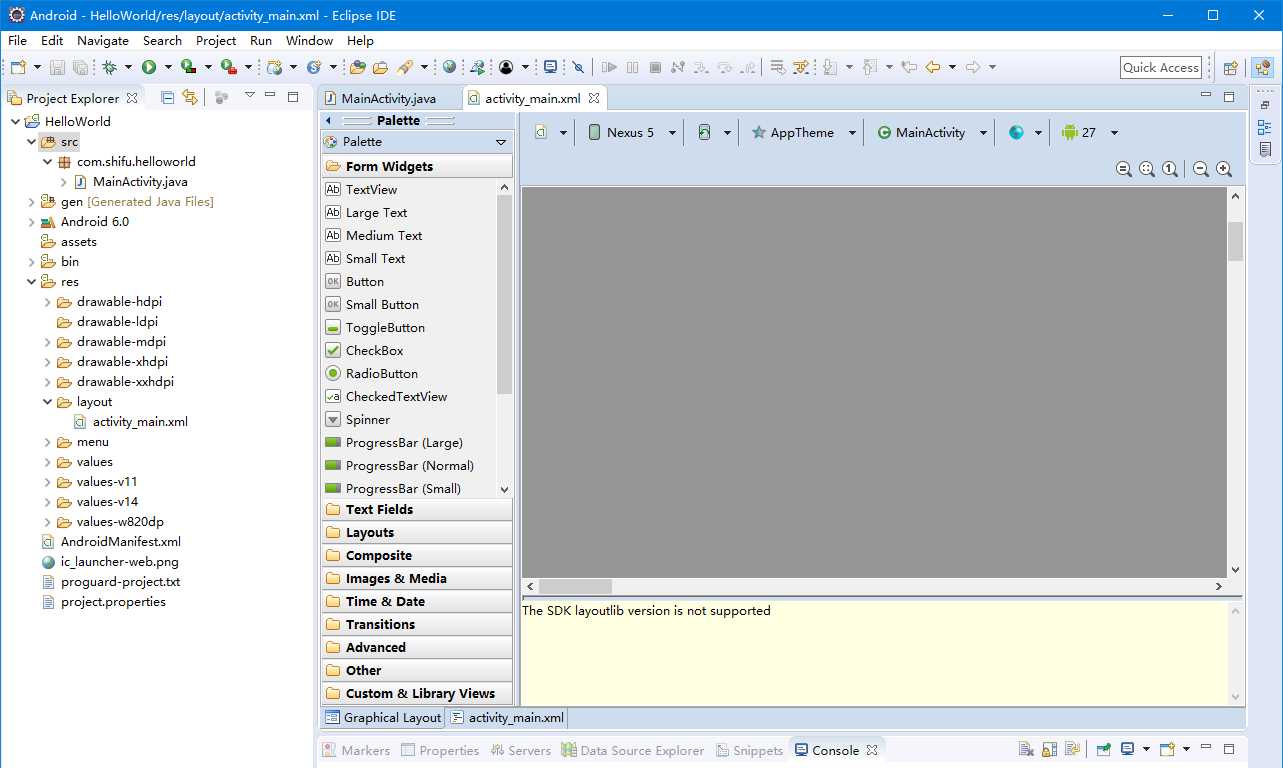Click the New Java Class icon
1283x768 pixels.
click(314, 67)
